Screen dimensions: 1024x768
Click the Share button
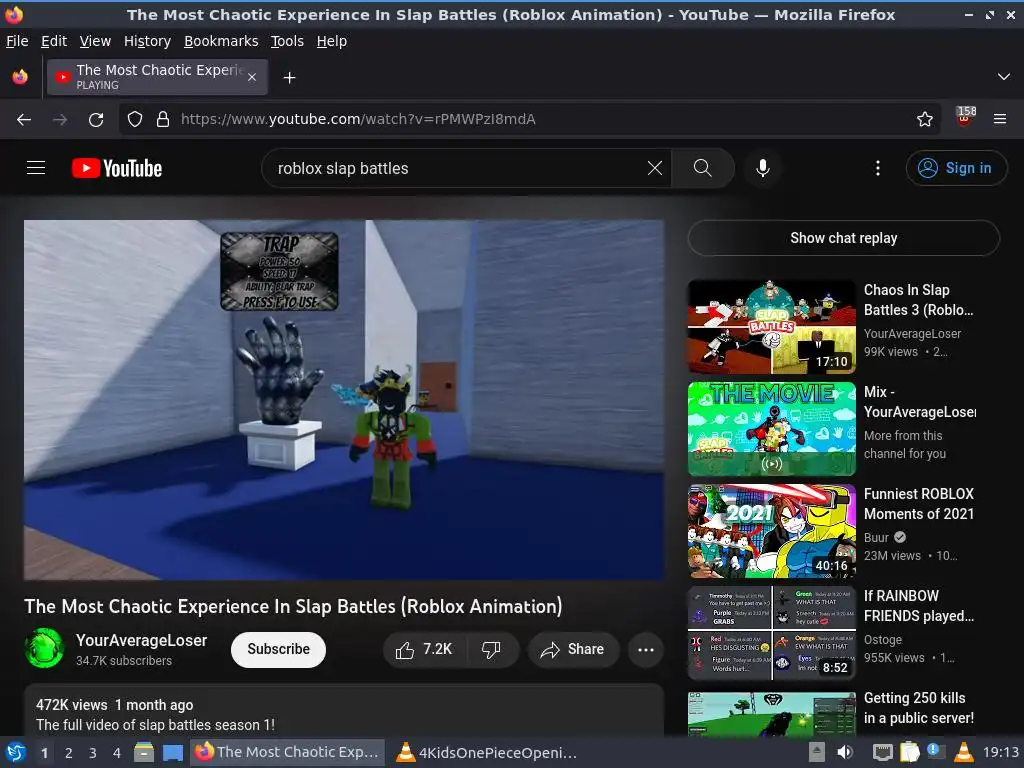tap(573, 649)
